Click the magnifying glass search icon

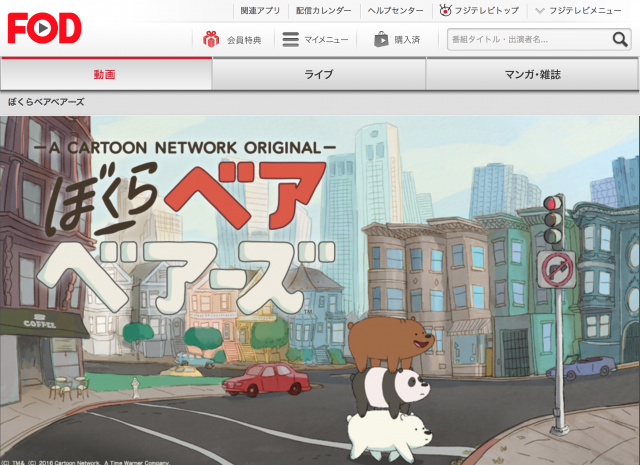[x=620, y=40]
